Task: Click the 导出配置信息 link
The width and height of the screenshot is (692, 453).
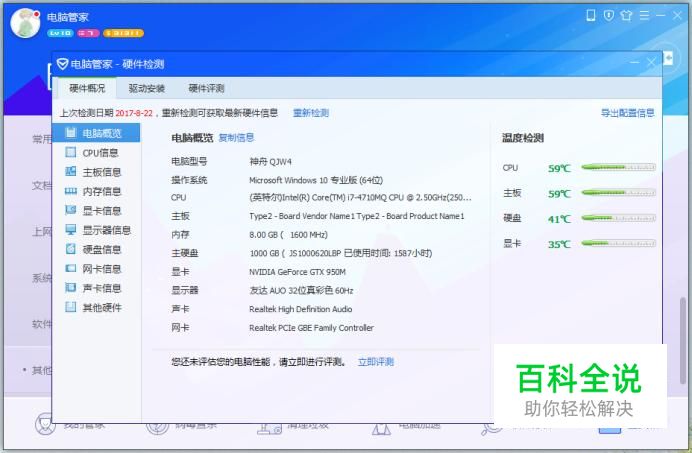Action: 628,113
